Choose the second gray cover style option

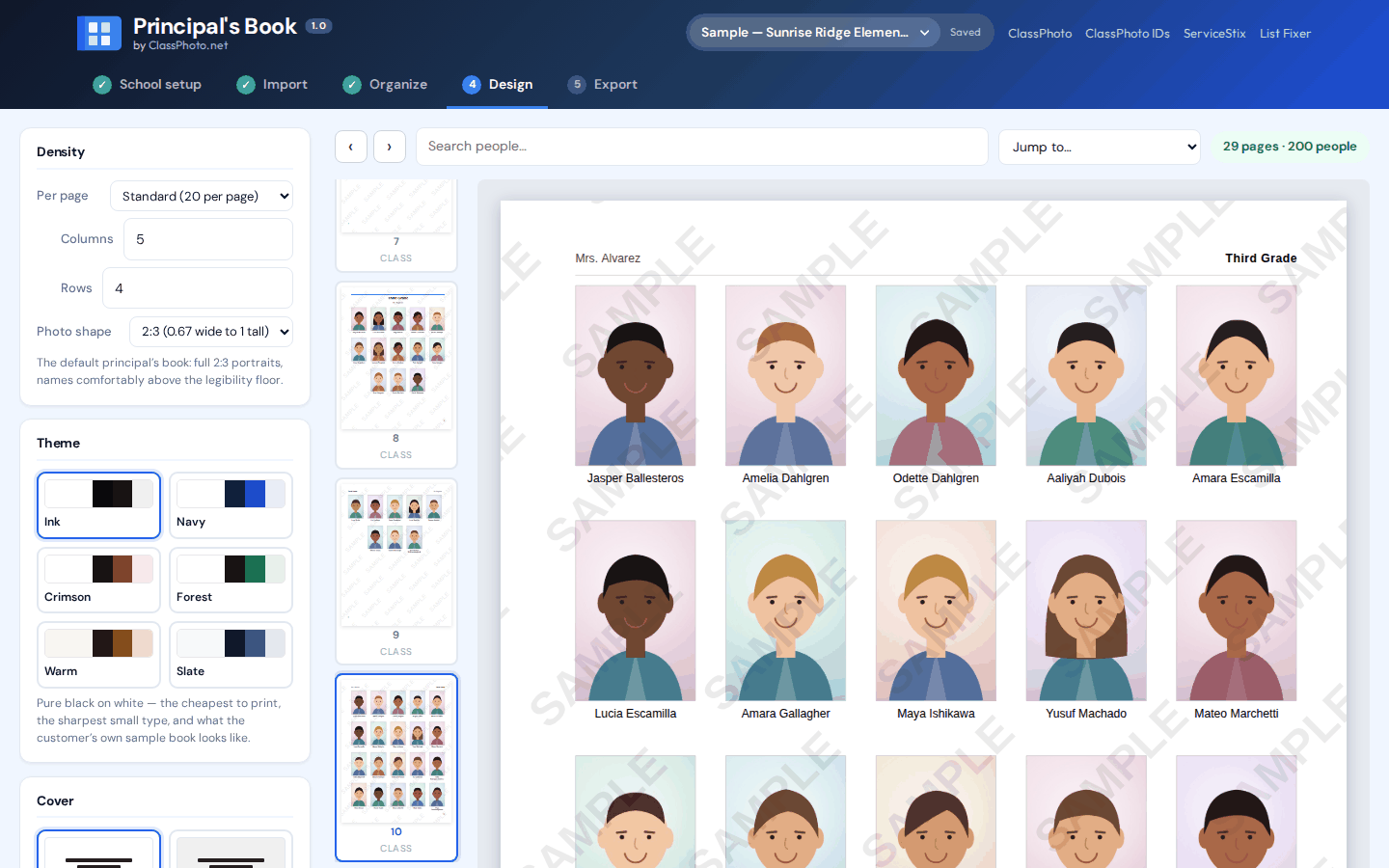[x=231, y=850]
